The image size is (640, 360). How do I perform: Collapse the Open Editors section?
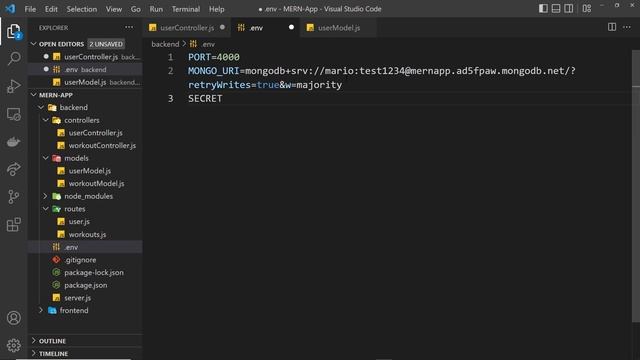tap(33, 44)
